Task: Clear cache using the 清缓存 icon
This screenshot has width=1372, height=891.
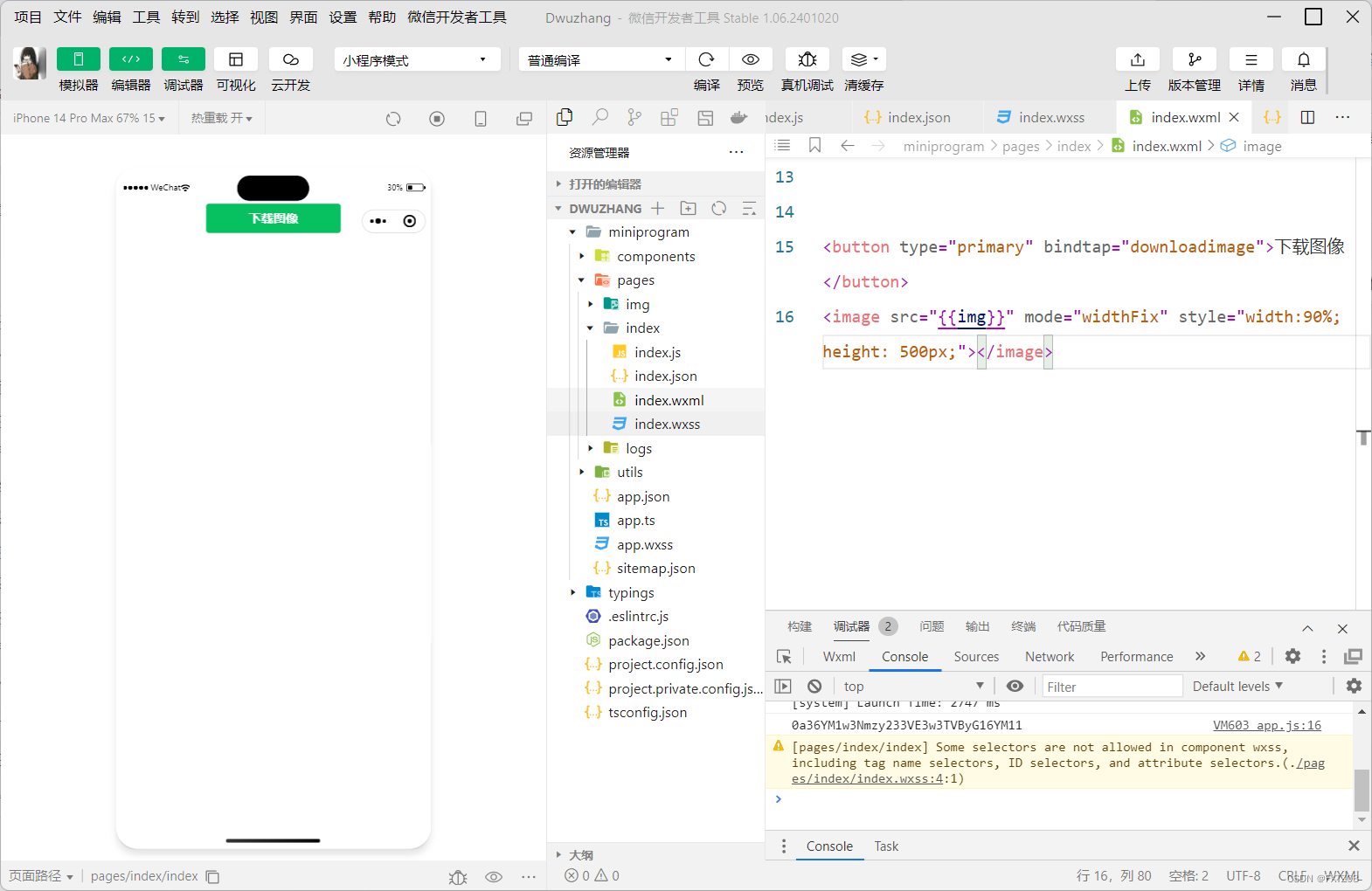Action: tap(863, 59)
